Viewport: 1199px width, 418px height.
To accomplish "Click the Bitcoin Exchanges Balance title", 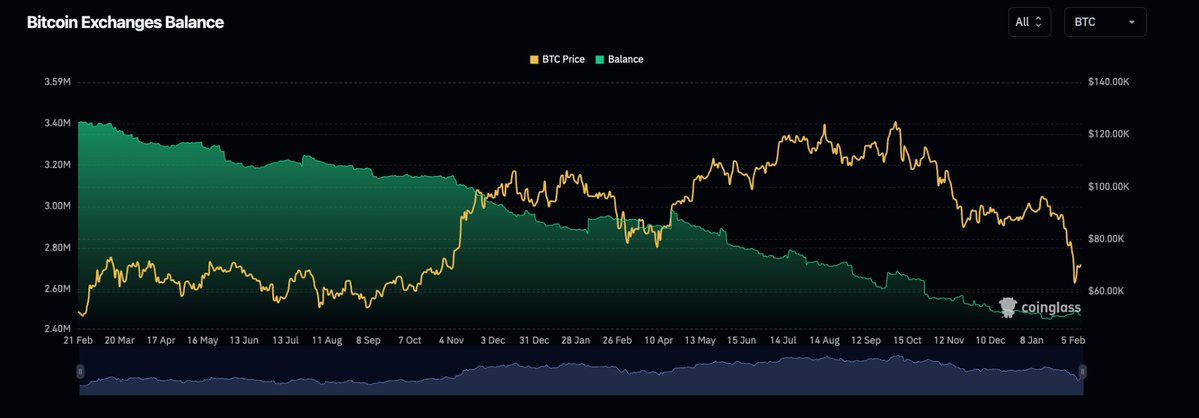I will point(125,22).
